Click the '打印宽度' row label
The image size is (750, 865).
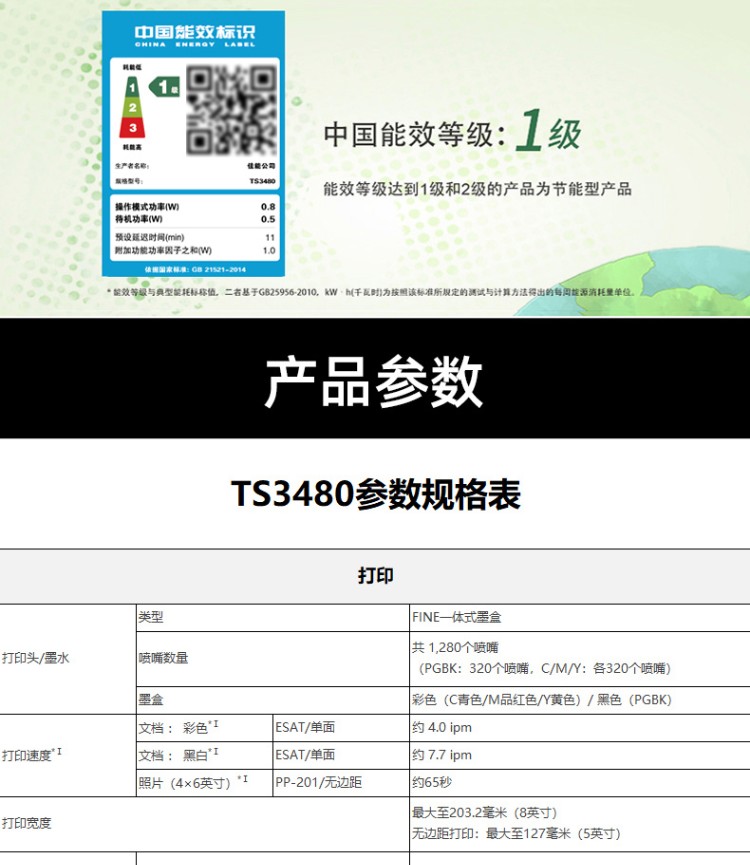(26, 824)
